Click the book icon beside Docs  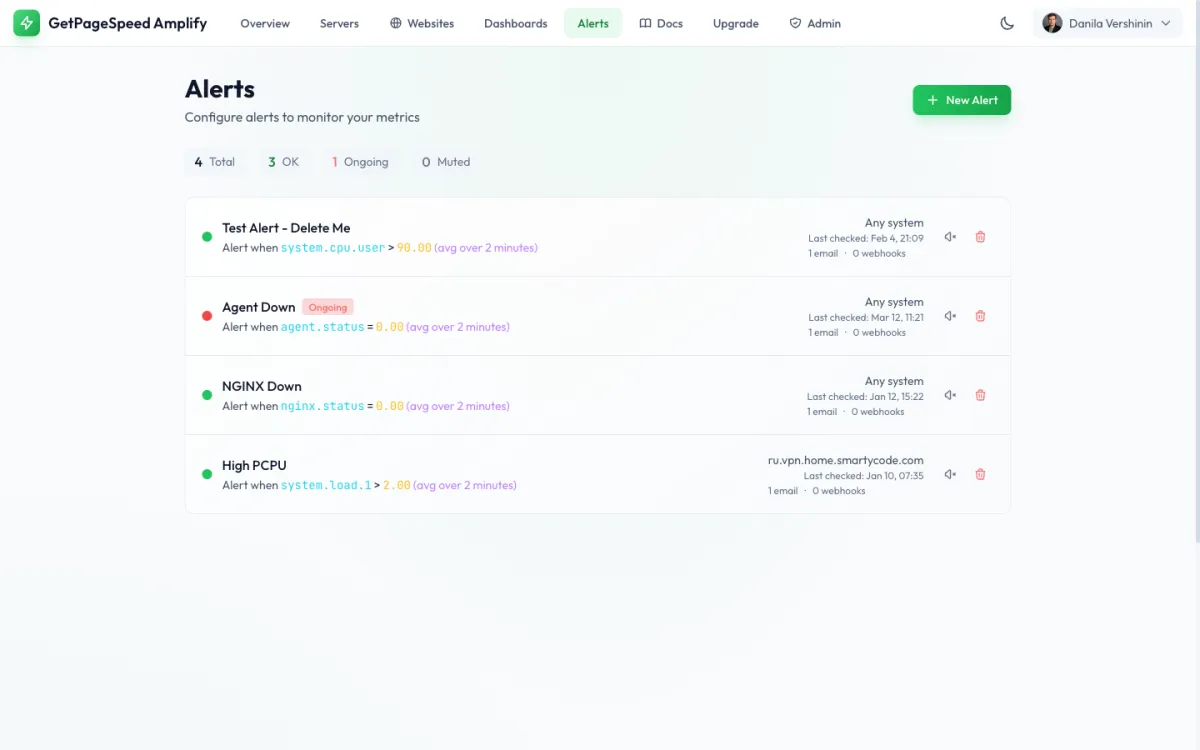pos(643,22)
